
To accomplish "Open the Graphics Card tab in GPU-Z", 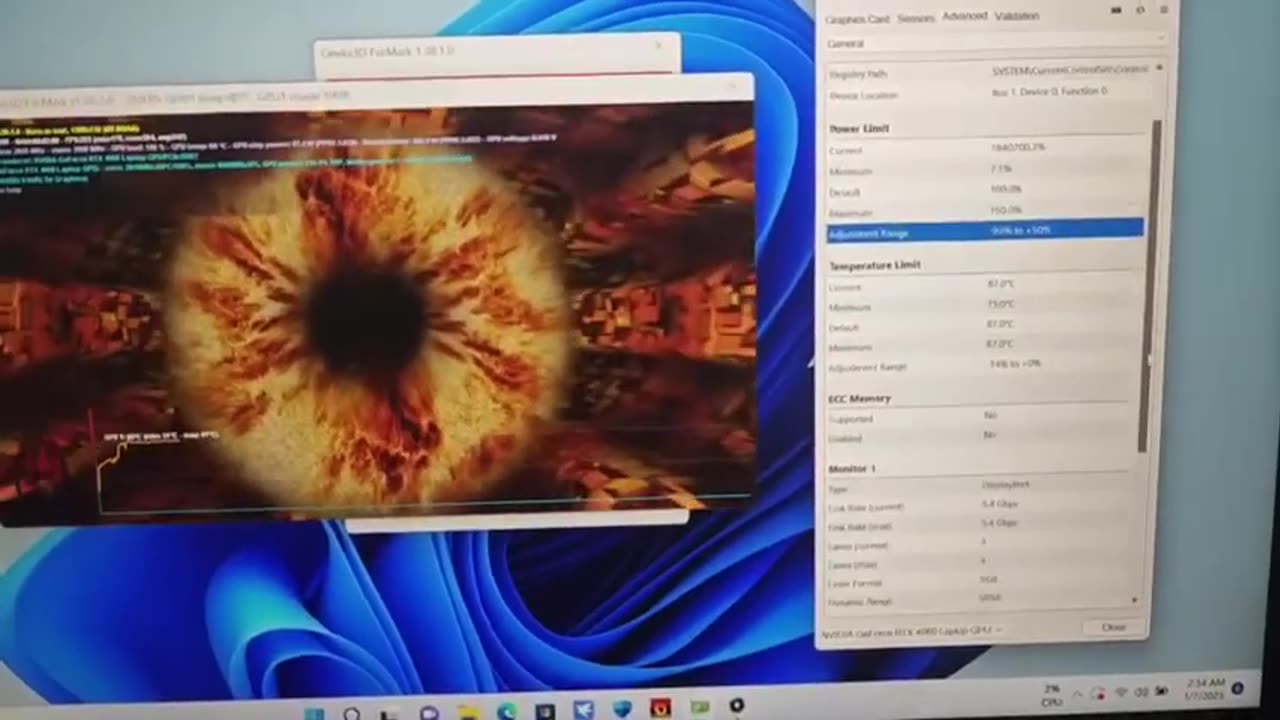I will coord(857,19).
